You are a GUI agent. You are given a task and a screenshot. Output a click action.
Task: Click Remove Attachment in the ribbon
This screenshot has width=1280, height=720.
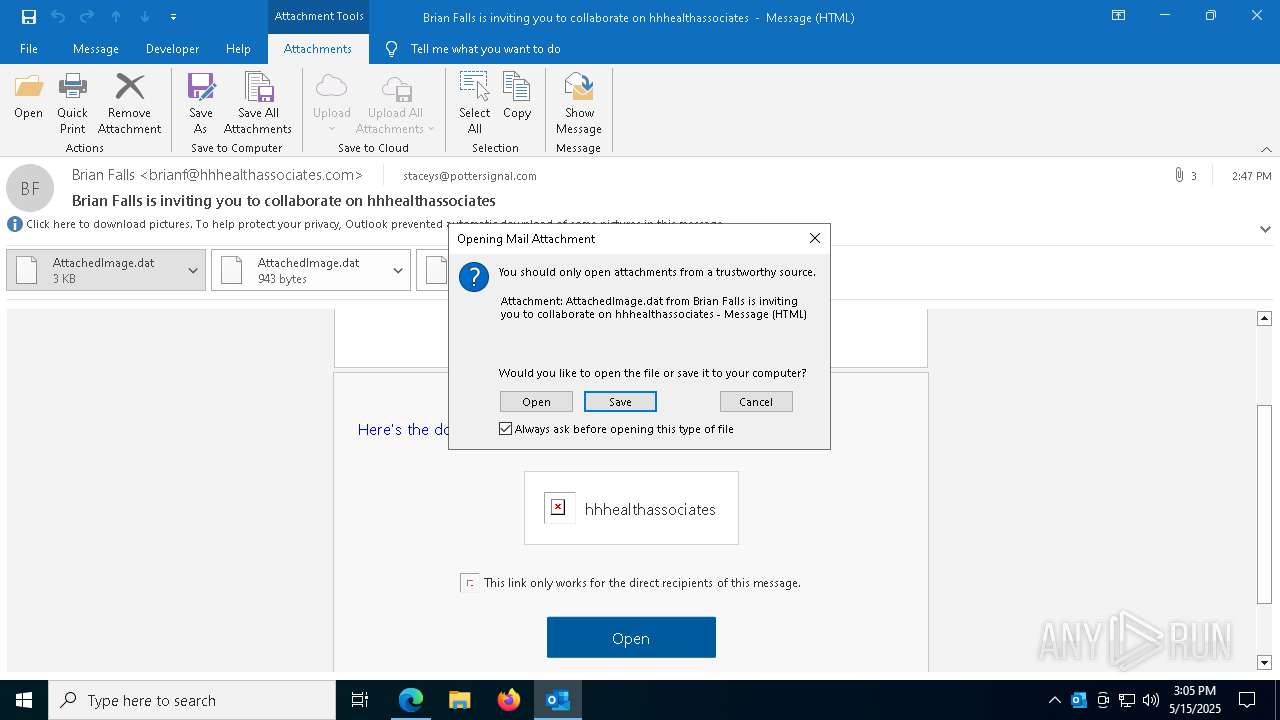(129, 103)
